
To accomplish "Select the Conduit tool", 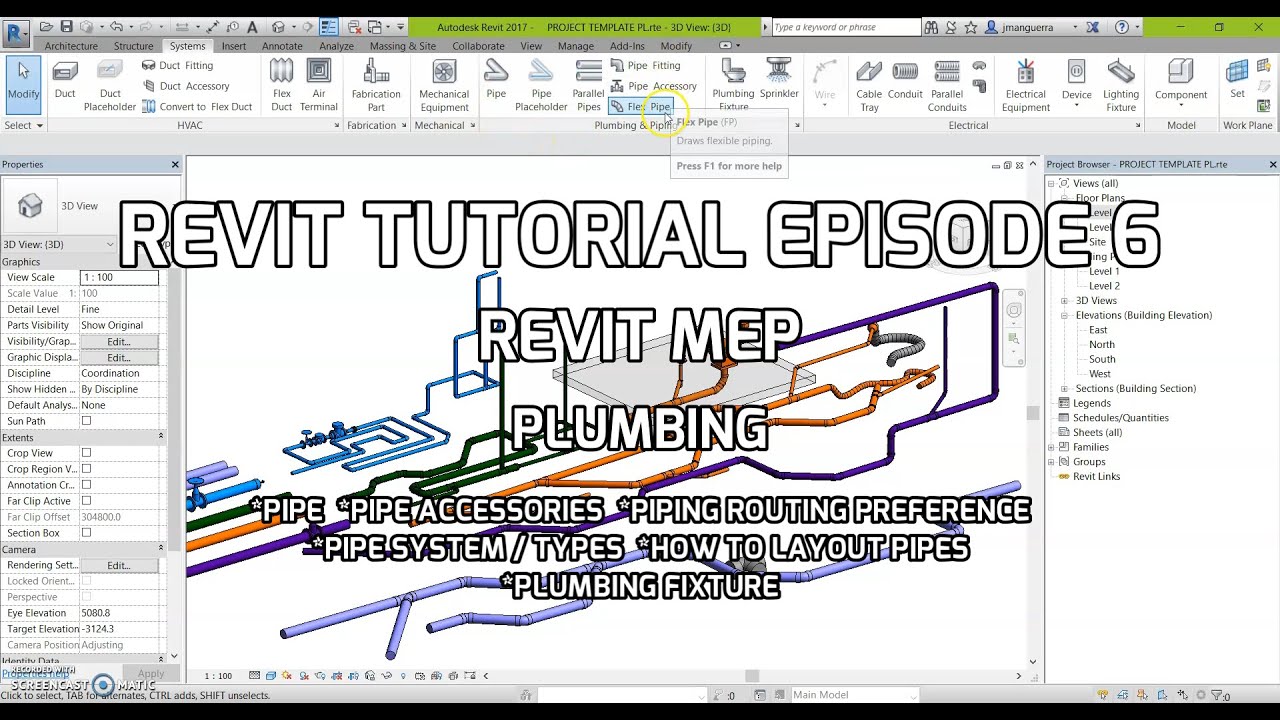I will [x=905, y=80].
